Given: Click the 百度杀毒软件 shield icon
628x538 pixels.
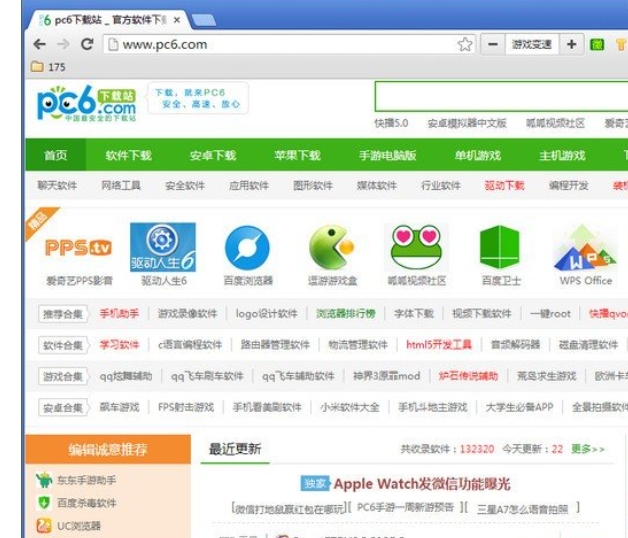Looking at the screenshot, I should [44, 502].
